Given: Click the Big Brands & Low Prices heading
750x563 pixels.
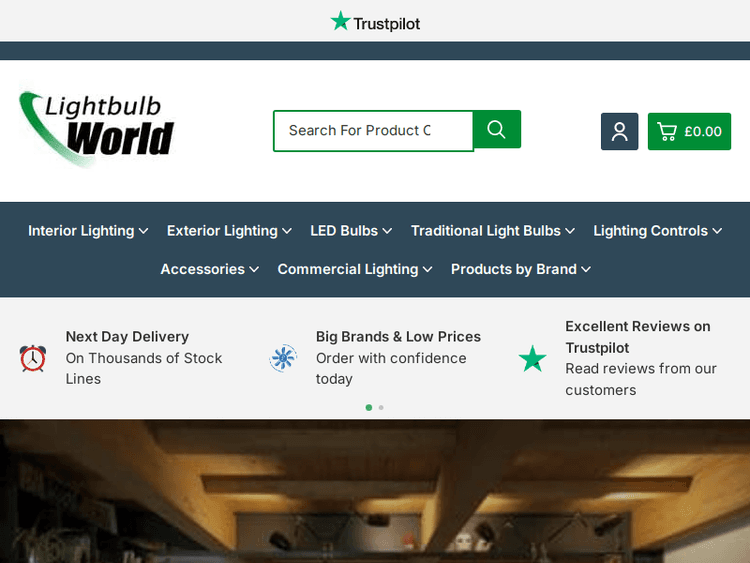Looking at the screenshot, I should (398, 337).
